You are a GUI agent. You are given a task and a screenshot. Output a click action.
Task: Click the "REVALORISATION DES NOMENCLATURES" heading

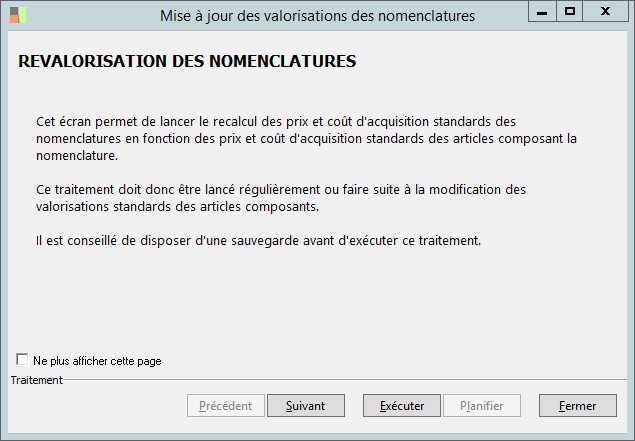pyautogui.click(x=187, y=62)
